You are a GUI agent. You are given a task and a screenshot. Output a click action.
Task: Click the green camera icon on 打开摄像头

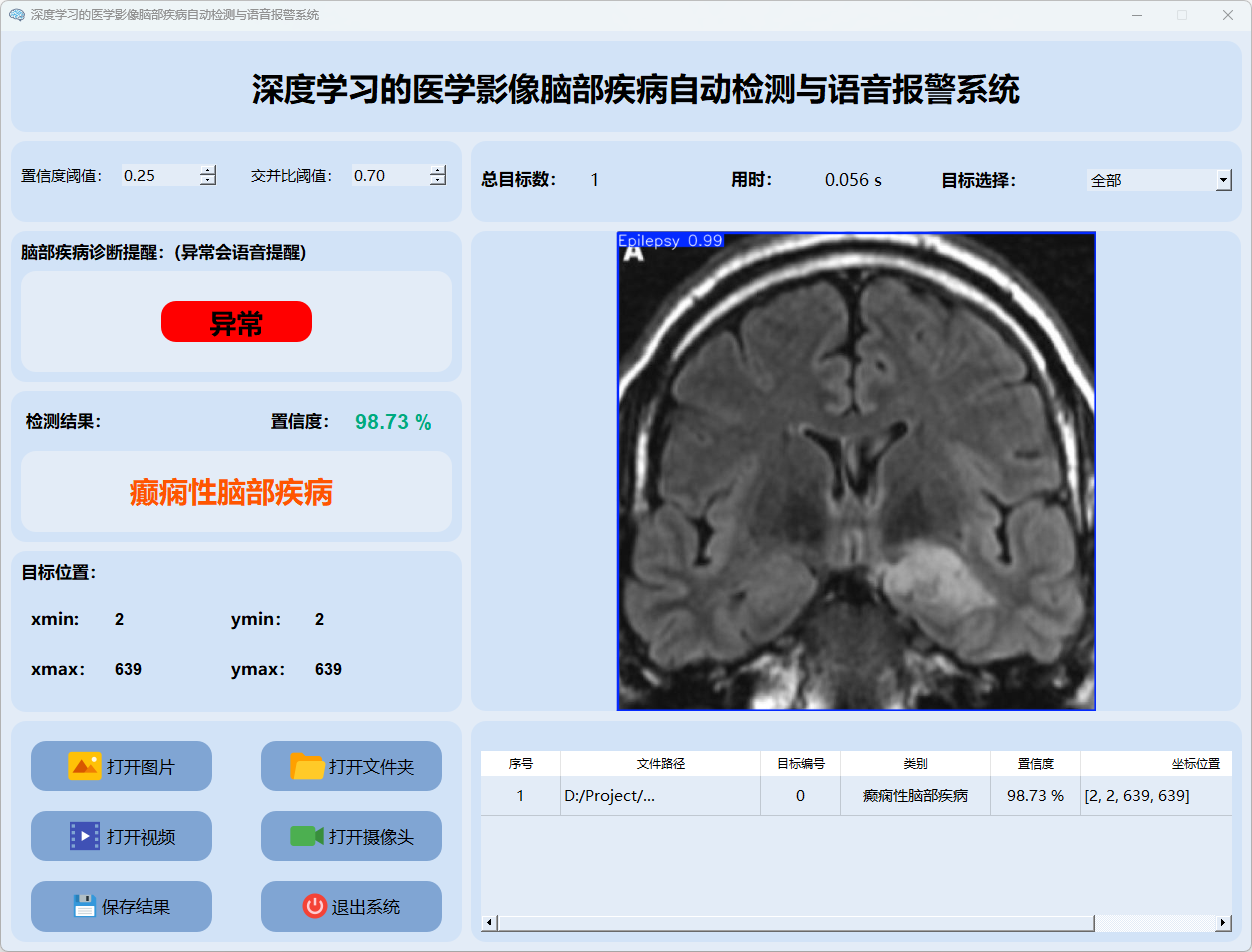point(307,836)
